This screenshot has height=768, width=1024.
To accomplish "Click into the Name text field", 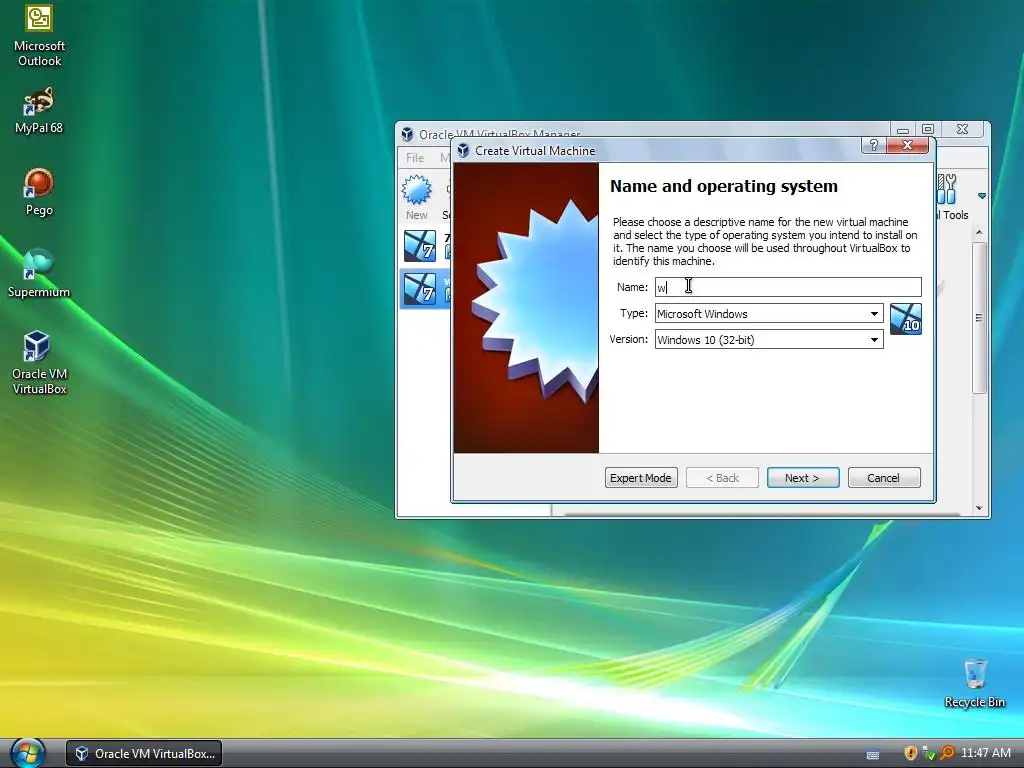I will 788,287.
